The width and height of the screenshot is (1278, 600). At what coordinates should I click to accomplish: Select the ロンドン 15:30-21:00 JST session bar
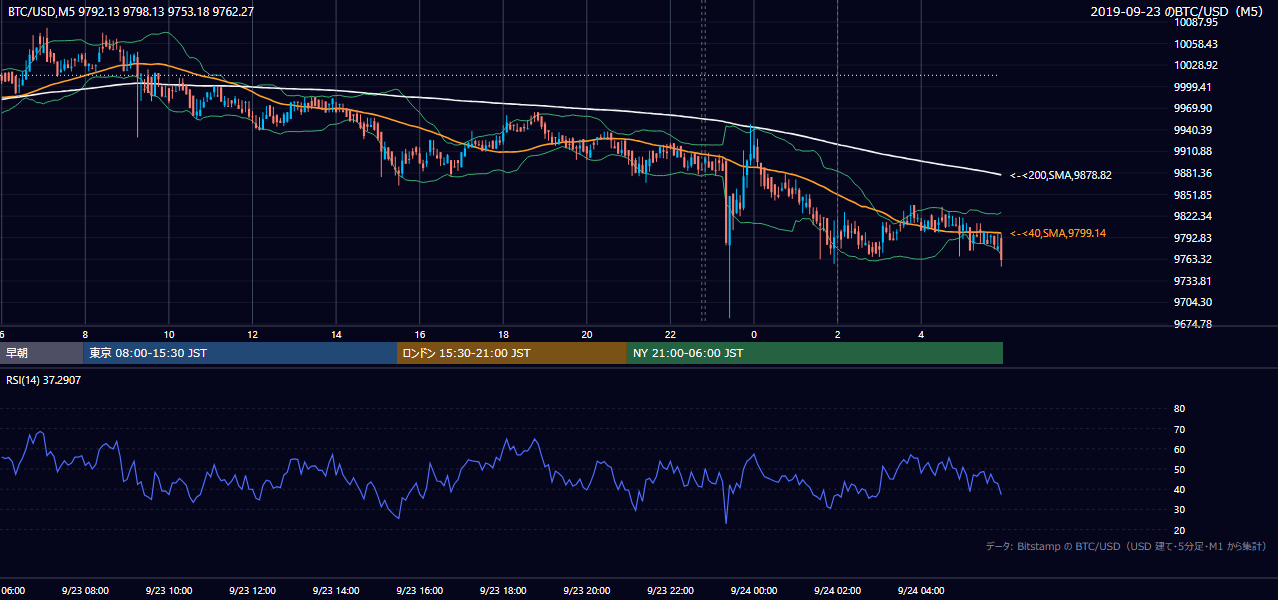pos(512,353)
